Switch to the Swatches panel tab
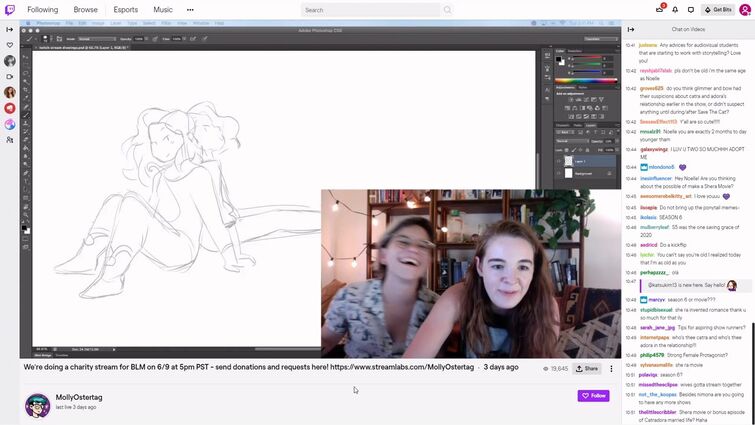 point(575,51)
